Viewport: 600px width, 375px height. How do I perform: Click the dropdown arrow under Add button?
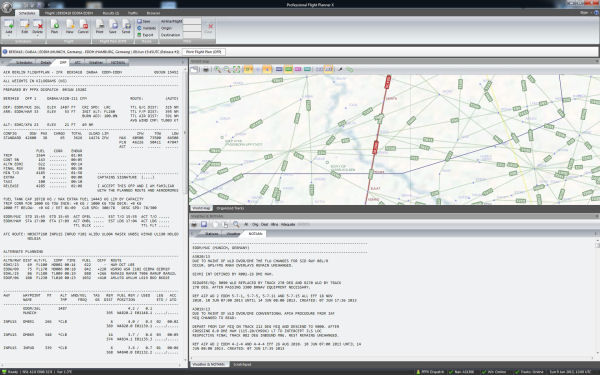pyautogui.click(x=8, y=37)
